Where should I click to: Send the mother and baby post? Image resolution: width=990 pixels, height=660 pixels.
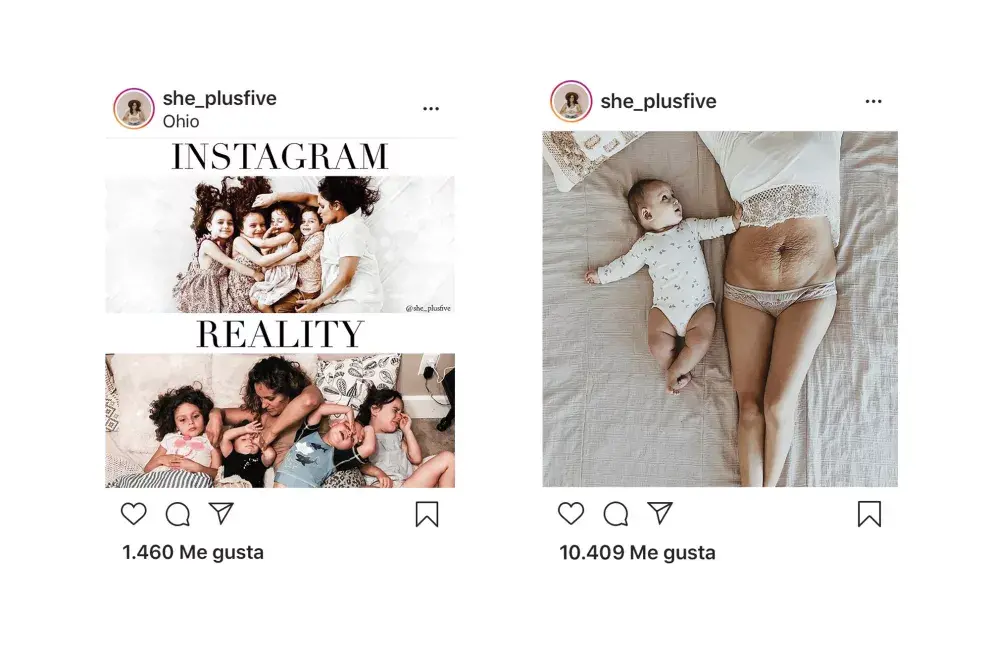tap(660, 513)
